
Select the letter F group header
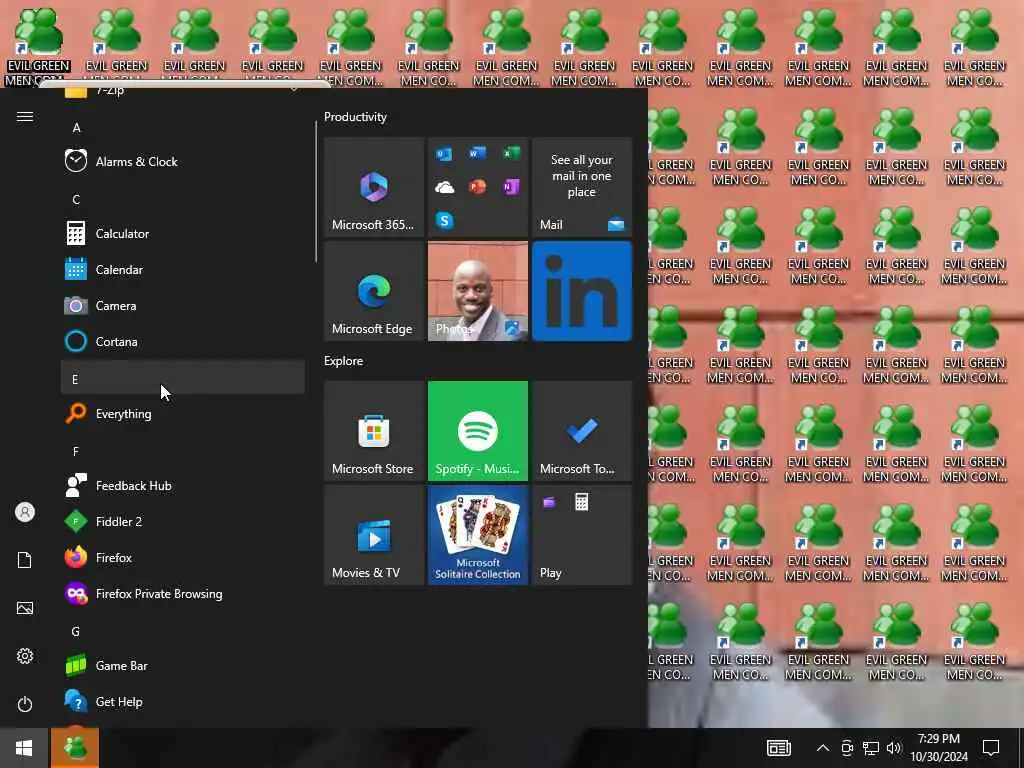182,451
